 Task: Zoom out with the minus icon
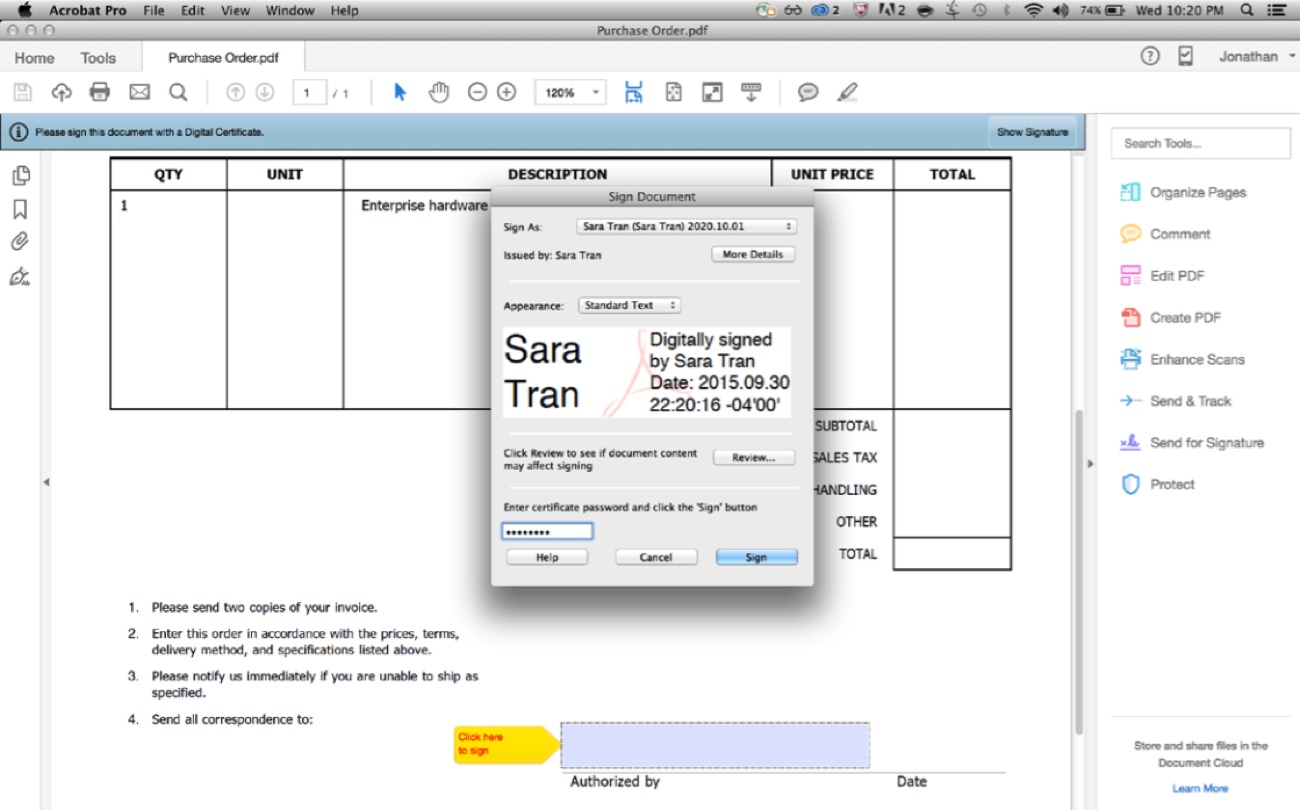477,93
